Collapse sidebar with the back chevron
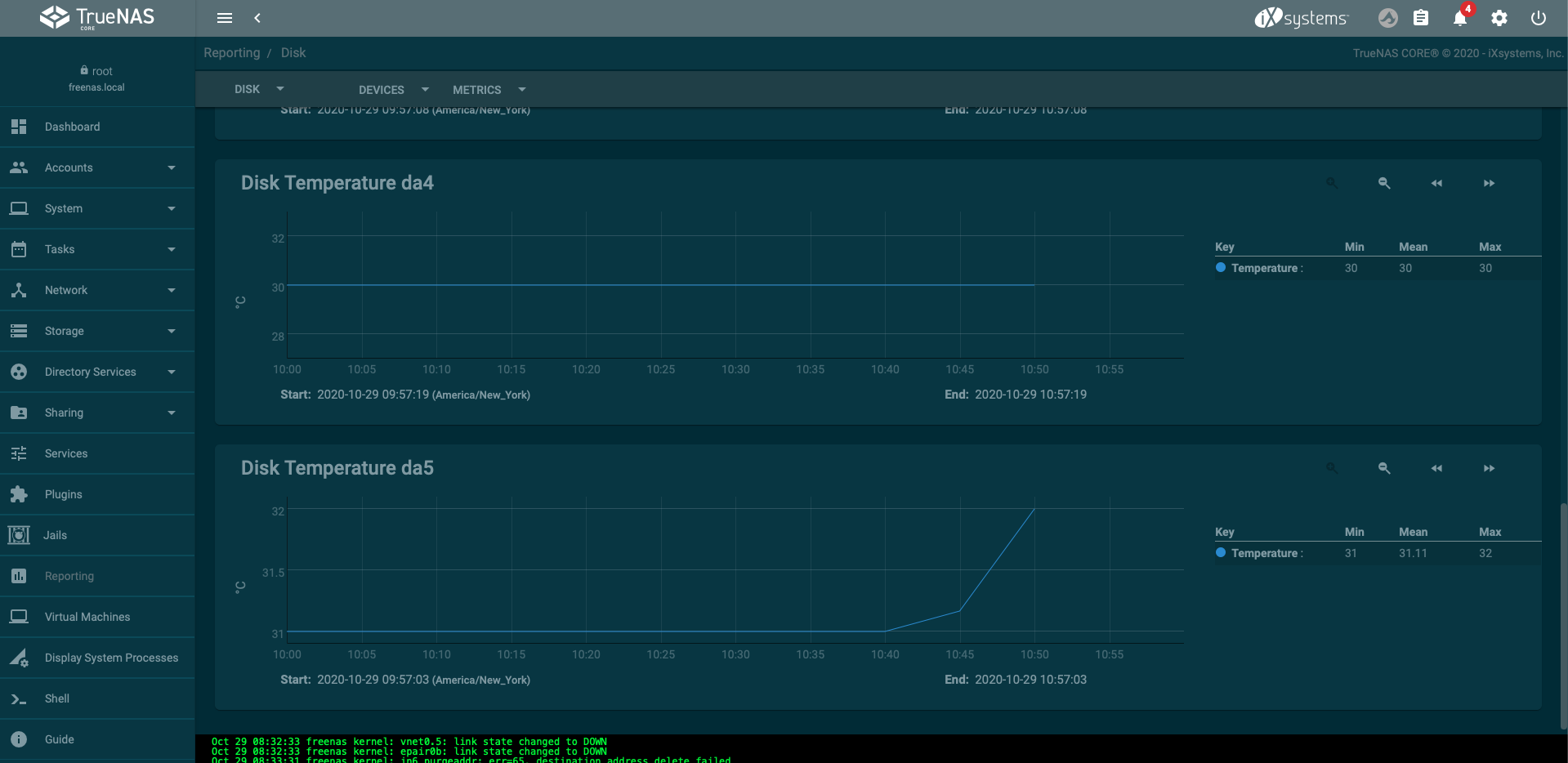This screenshot has width=1568, height=763. pos(257,18)
